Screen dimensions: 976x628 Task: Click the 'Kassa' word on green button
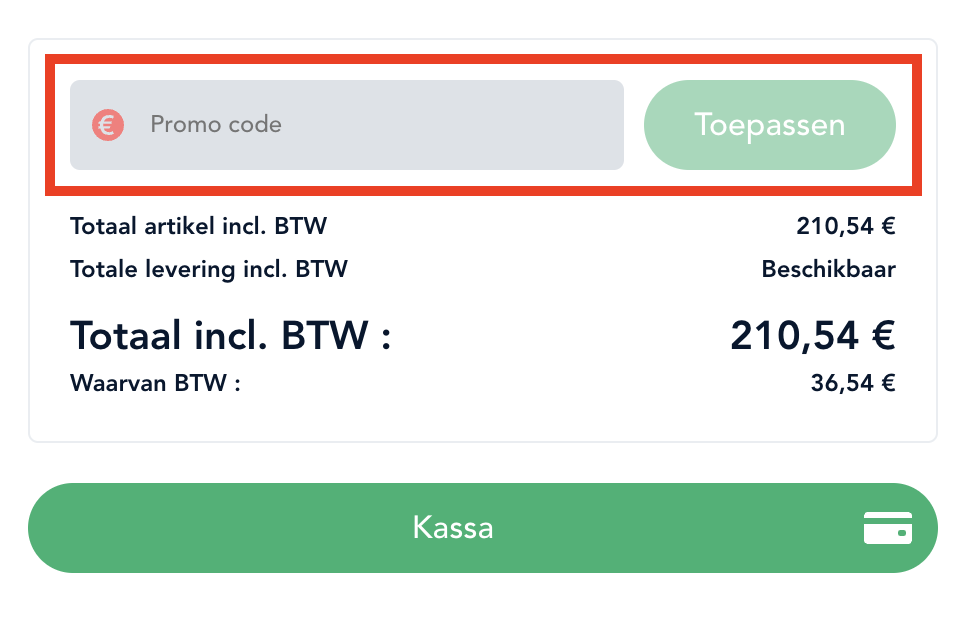click(x=453, y=528)
